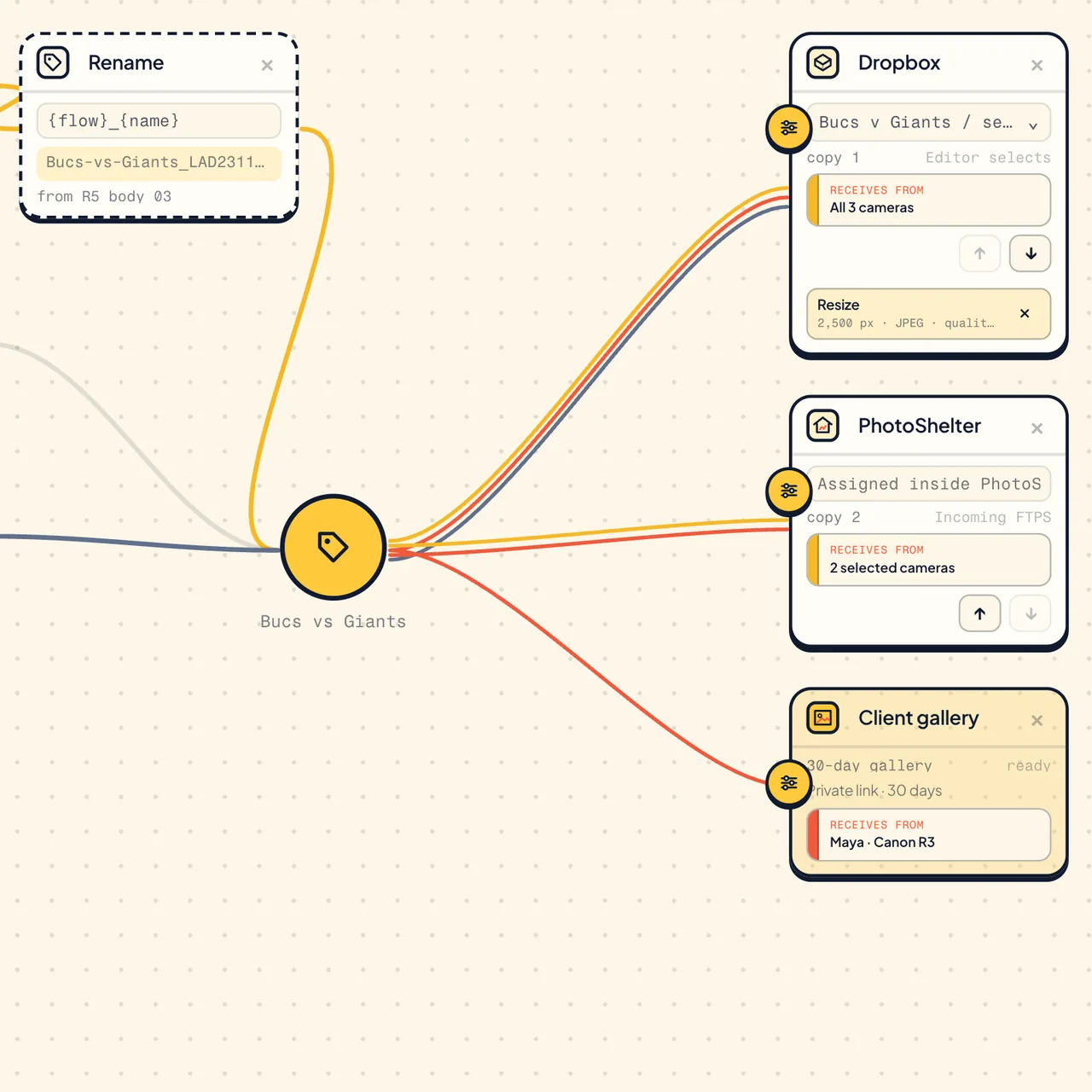This screenshot has width=1092, height=1092.
Task: Move Dropbox destination down
Action: click(x=1031, y=253)
